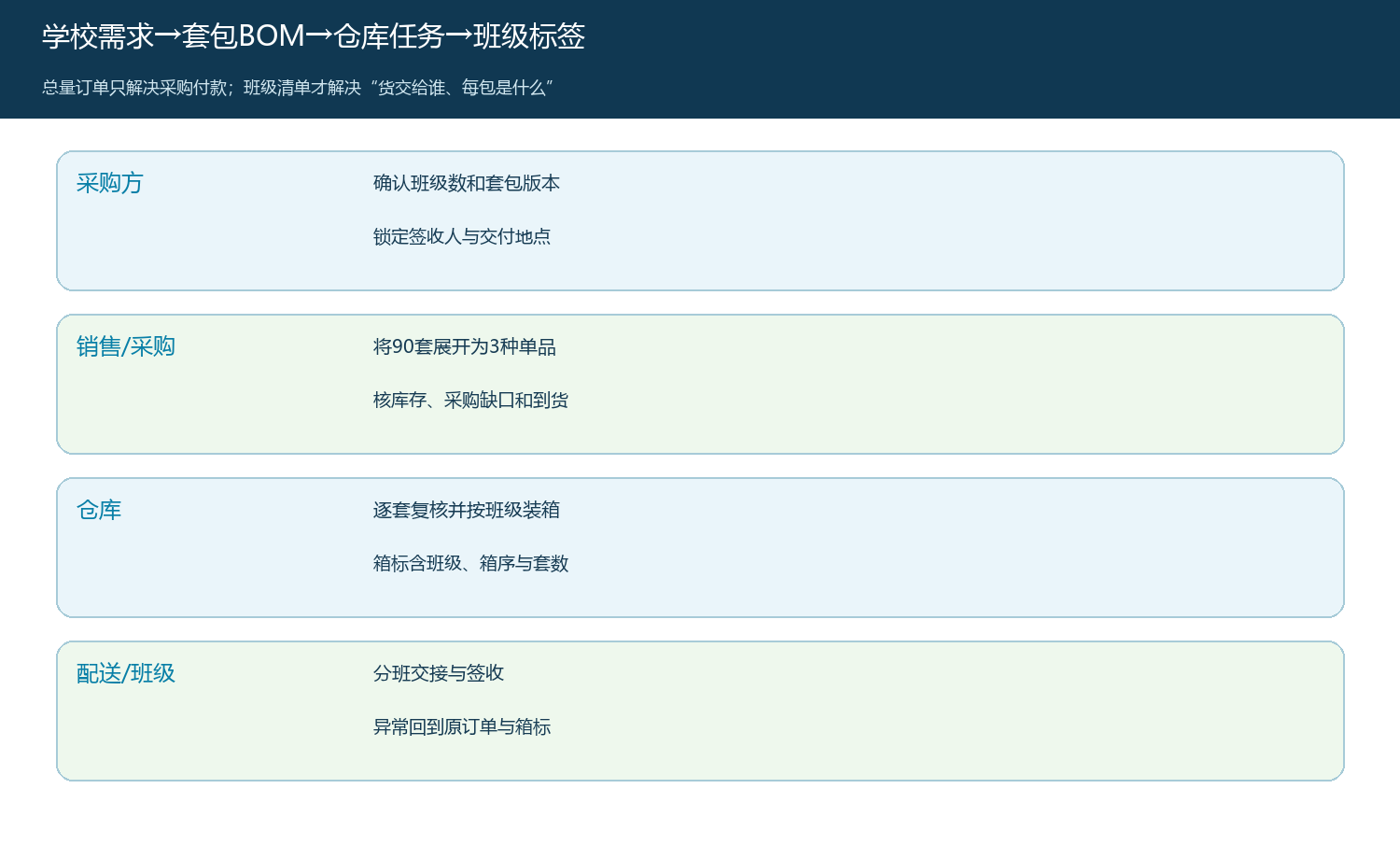Click the text 异常回到原订单与箱标
The image size is (1400, 859).
point(462,726)
